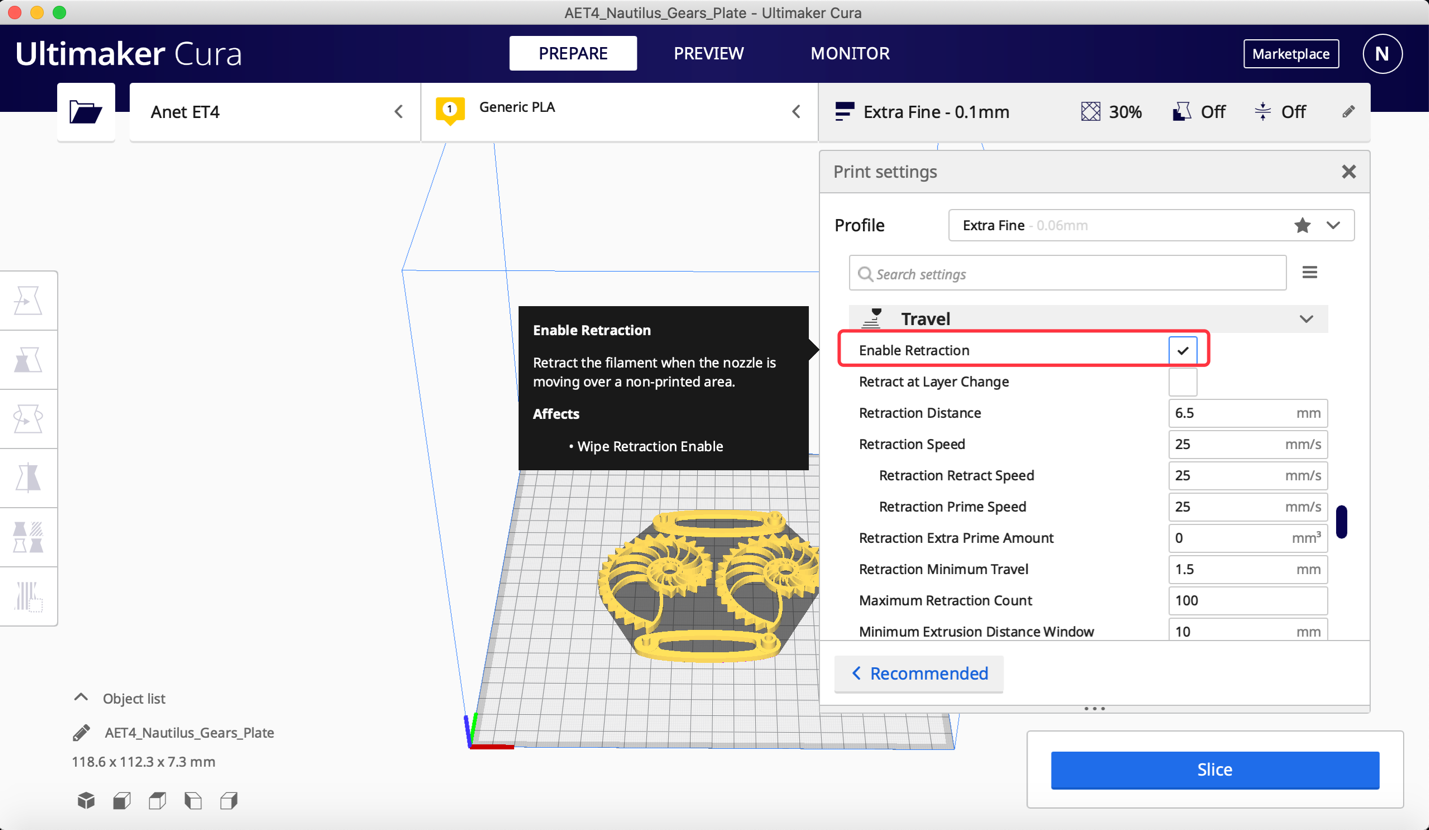Open Support Blocker tool
Screen dimensions: 1429x830
[28, 596]
